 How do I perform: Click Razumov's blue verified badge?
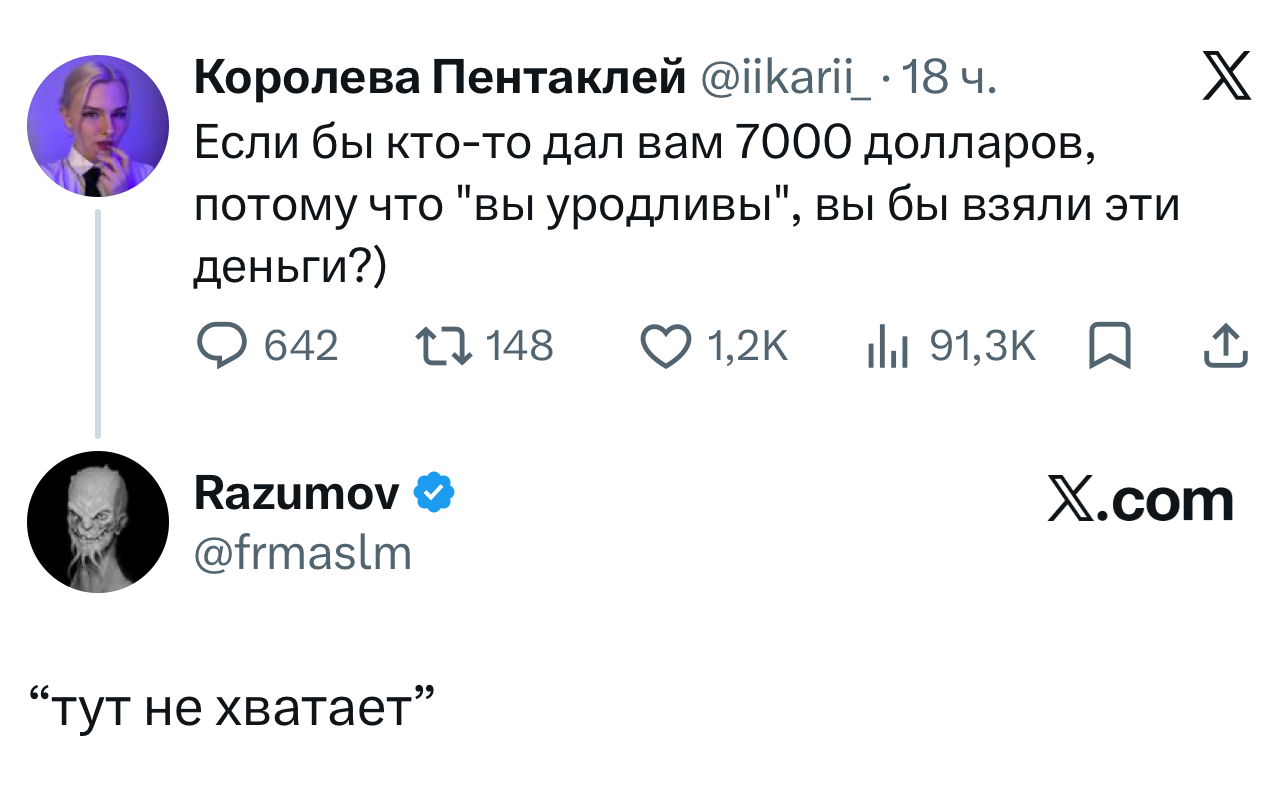pos(437,493)
